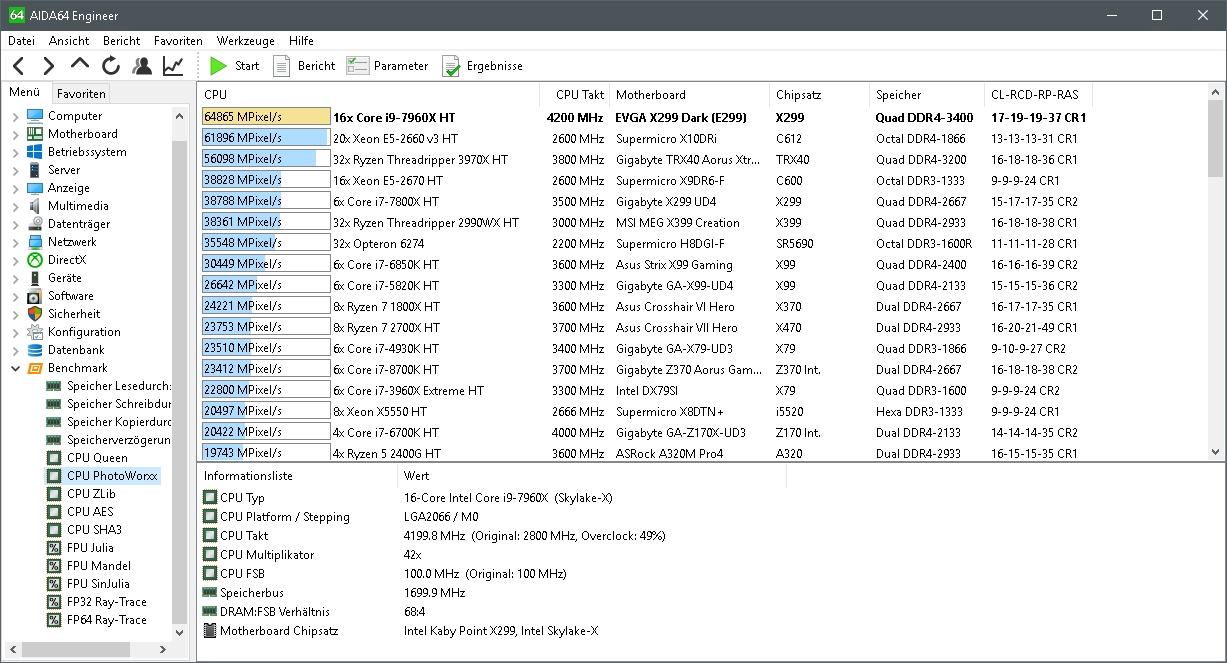Select the Benchmark hourglass icon
The image size is (1227, 663).
[x=35, y=368]
